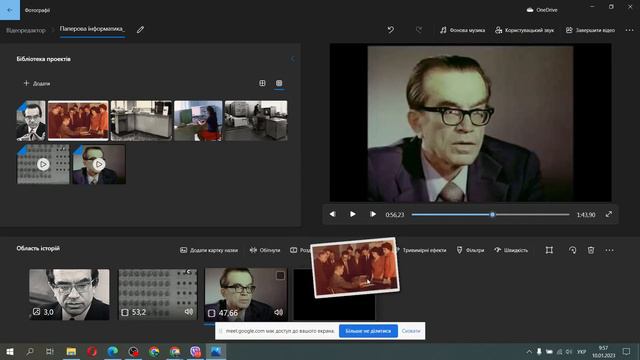Screen dimensions: 640x360
Task: Select the red group photo in library
Action: click(78, 120)
